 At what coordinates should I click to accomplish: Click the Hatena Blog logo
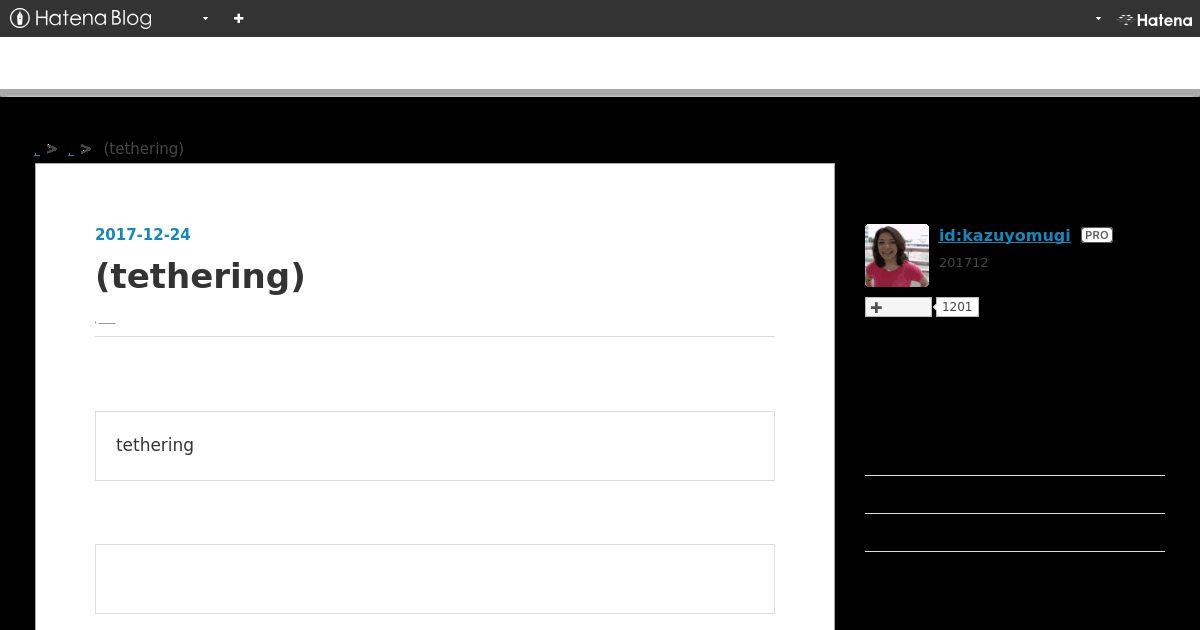tap(81, 18)
